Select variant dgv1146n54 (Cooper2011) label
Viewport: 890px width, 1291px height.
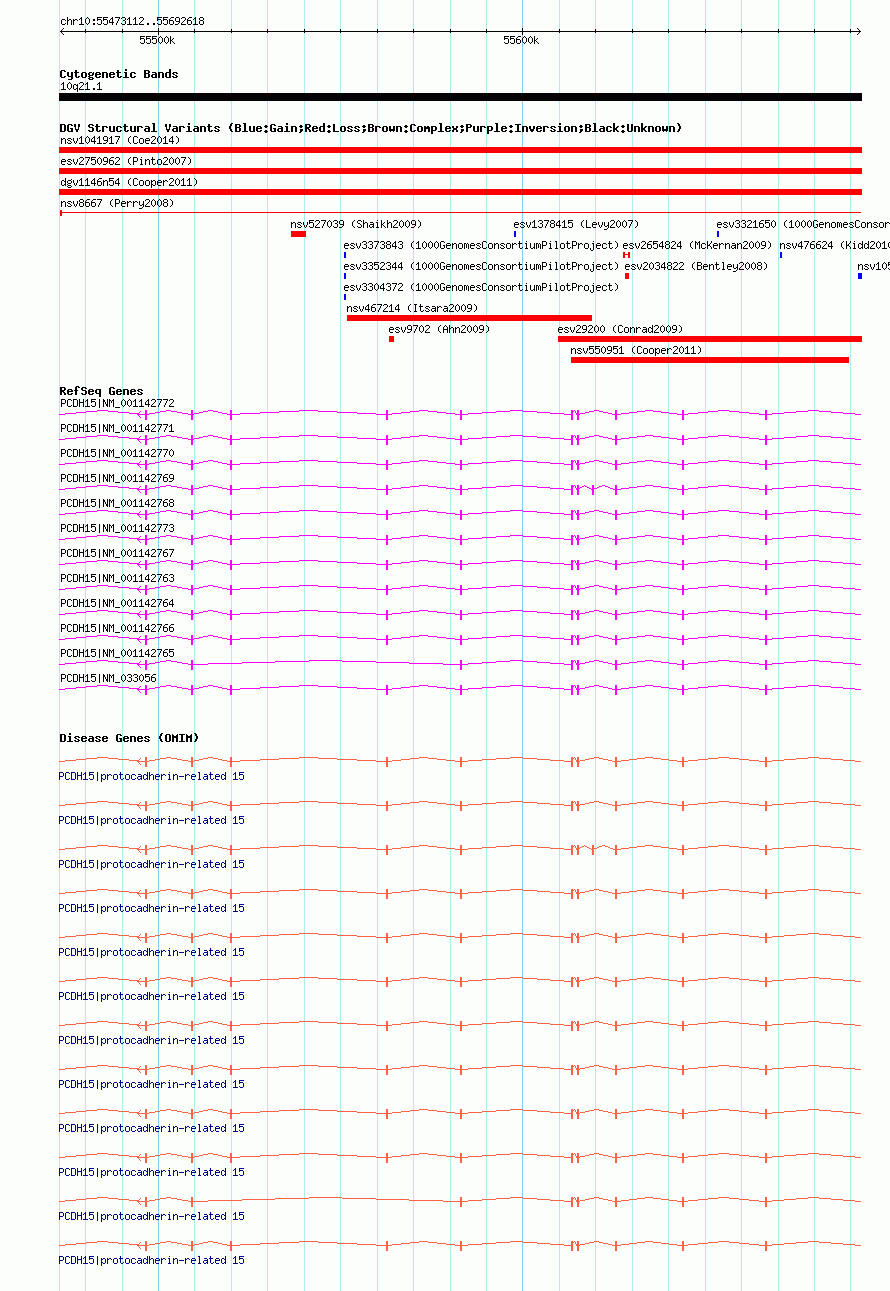click(129, 182)
